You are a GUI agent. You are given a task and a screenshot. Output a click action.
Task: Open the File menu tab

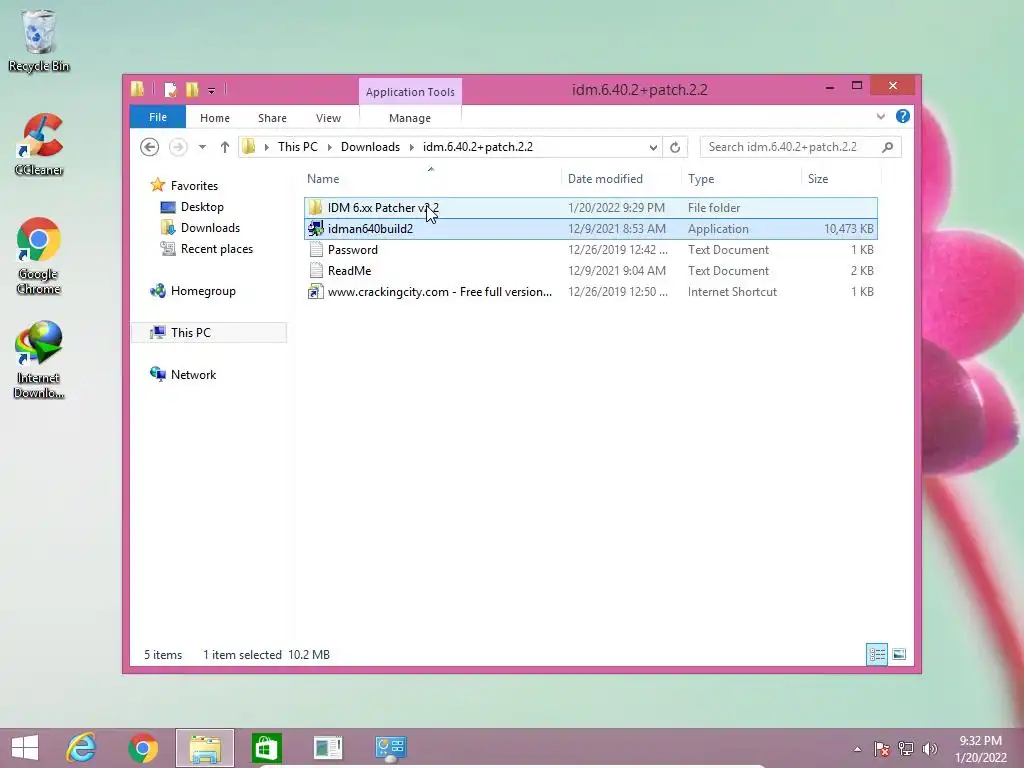158,117
